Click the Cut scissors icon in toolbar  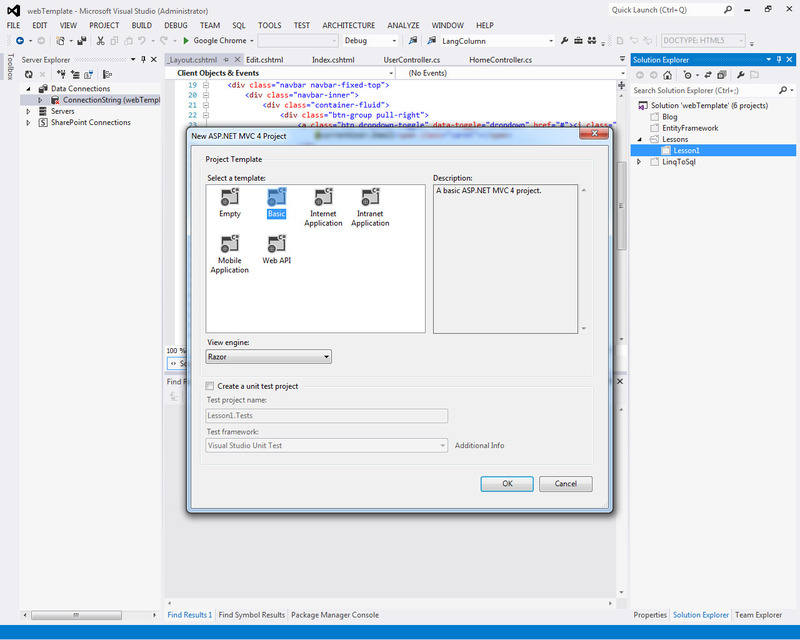(x=101, y=40)
